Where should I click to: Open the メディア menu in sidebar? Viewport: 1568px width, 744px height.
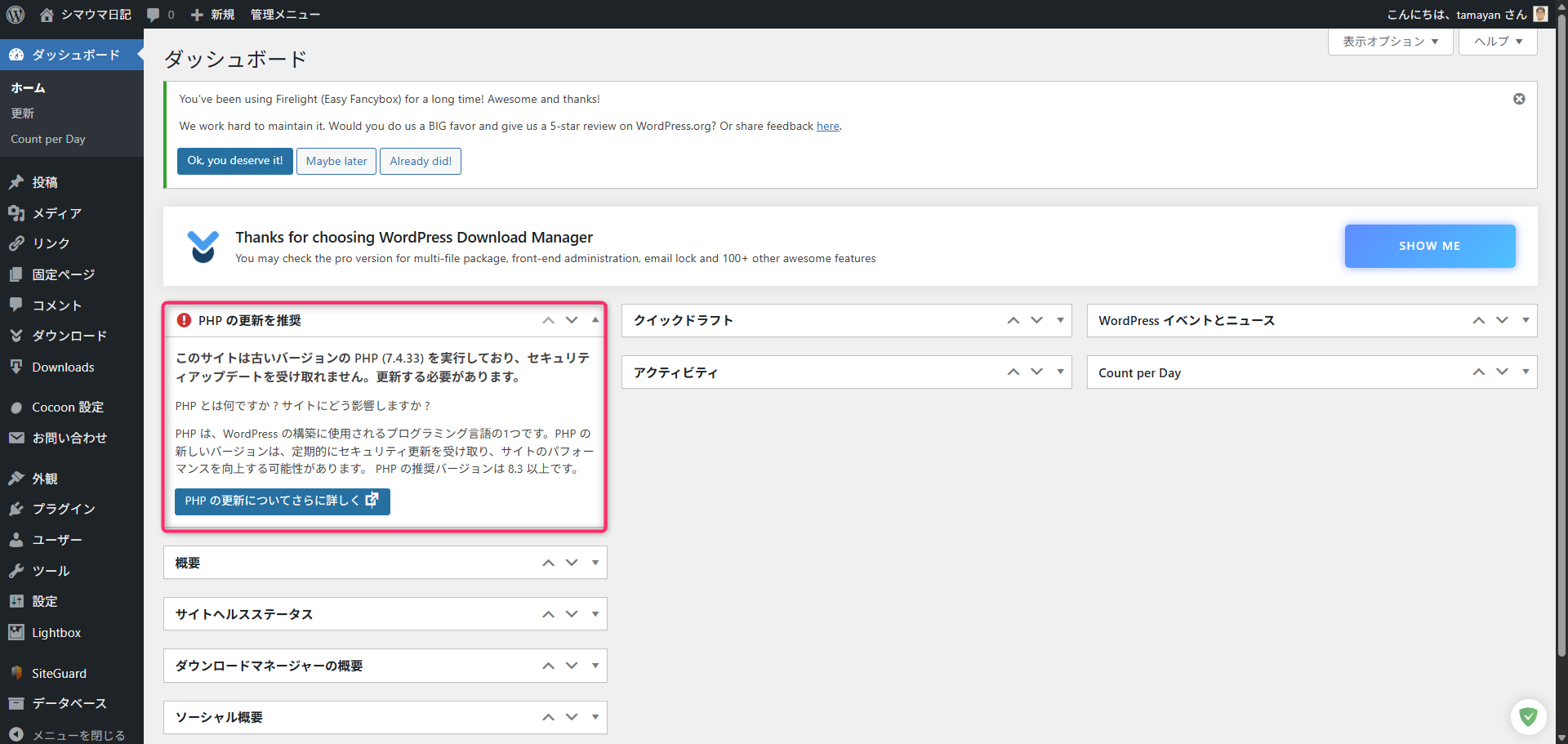point(56,213)
